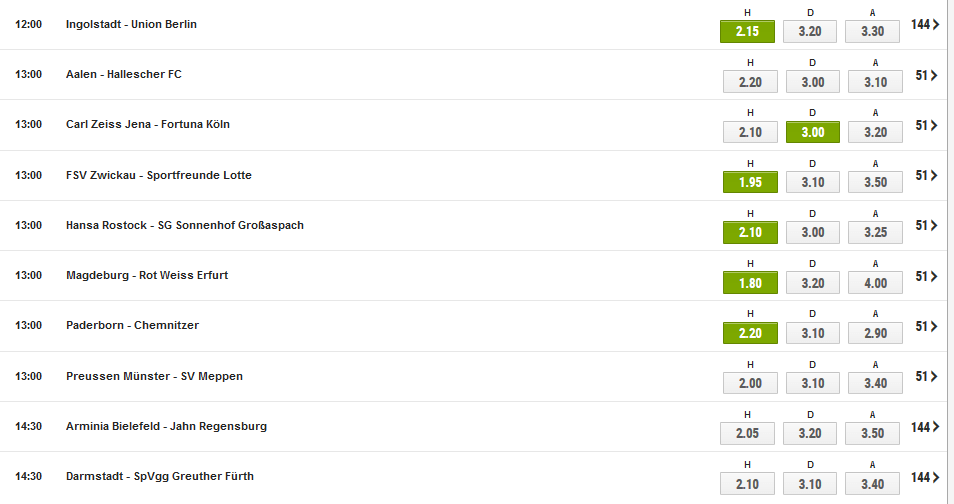
Task: Select away odds 3.30 for Union Berlin
Action: pos(872,32)
